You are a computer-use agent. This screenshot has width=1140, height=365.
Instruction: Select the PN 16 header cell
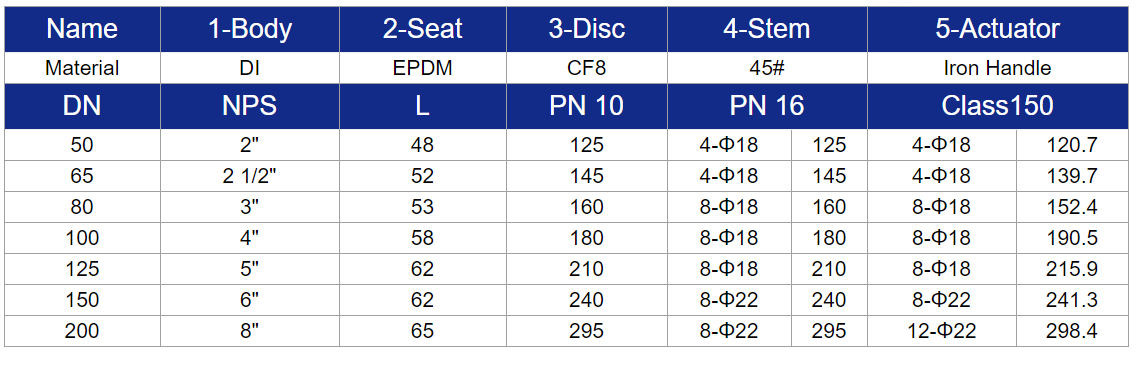point(767,106)
